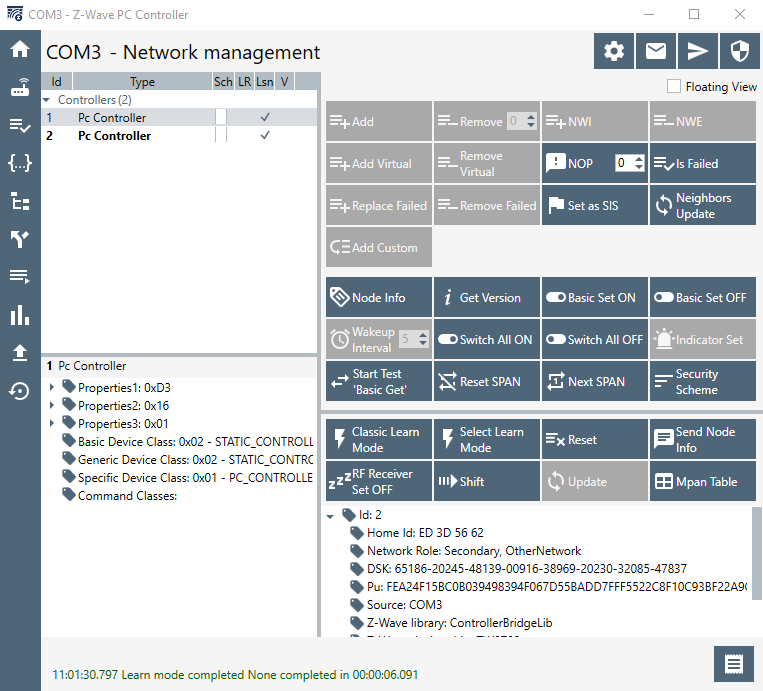Open the firmware upload sidebar icon
Viewport: 763px width, 691px height.
(x=20, y=353)
